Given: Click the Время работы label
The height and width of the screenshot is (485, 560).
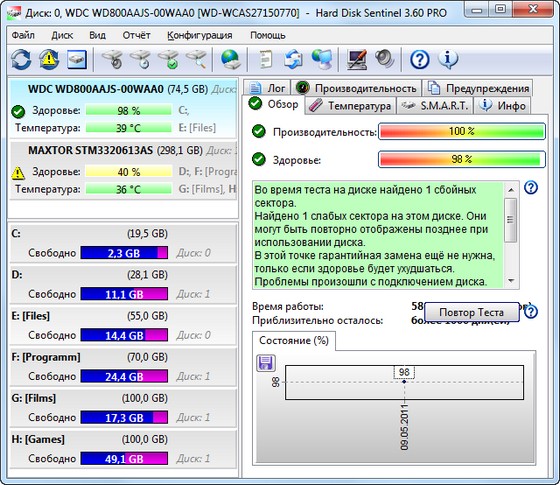Looking at the screenshot, I should [288, 306].
